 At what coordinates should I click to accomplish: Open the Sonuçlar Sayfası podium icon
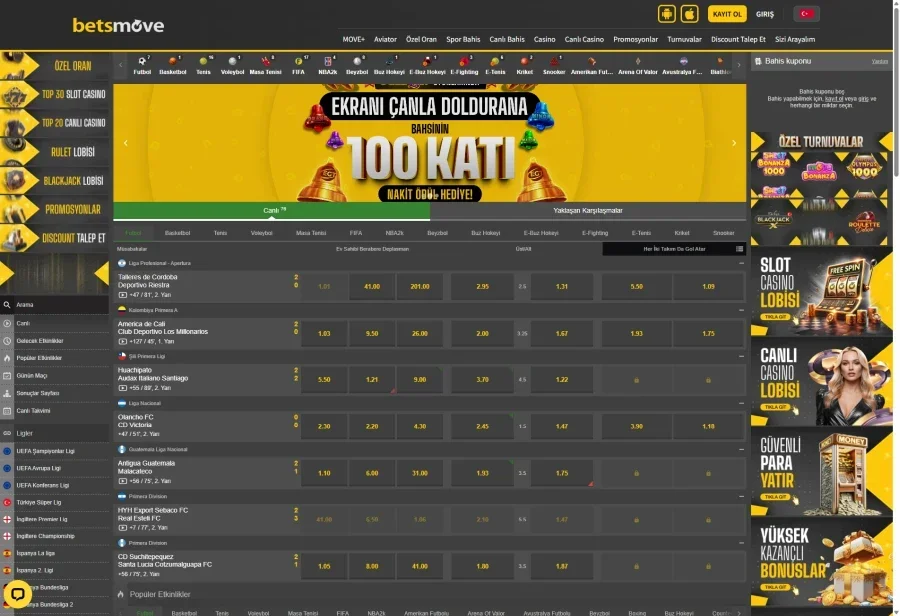point(7,393)
